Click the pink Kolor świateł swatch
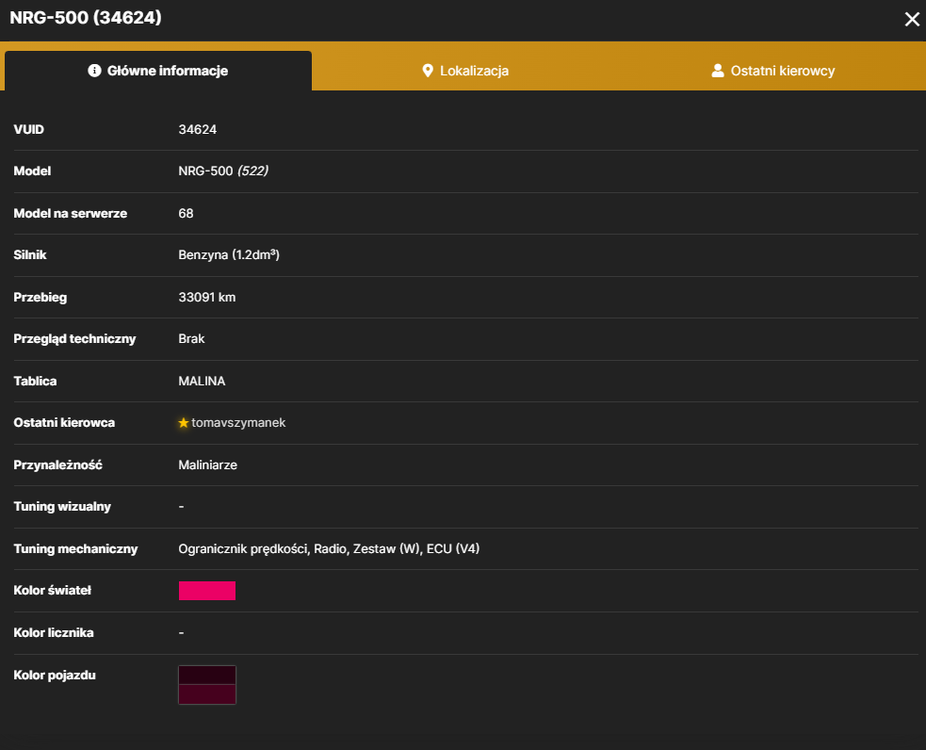Viewport: 926px width, 750px height. (x=207, y=591)
